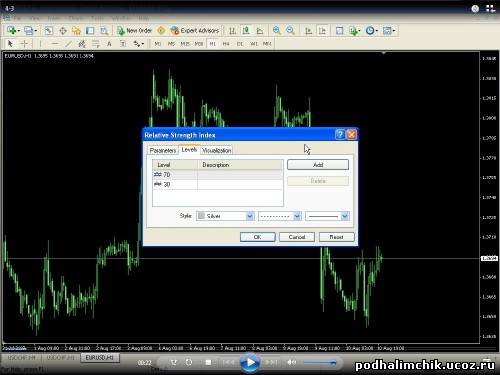
Task: Select the text label A tool
Action: tap(109, 44)
